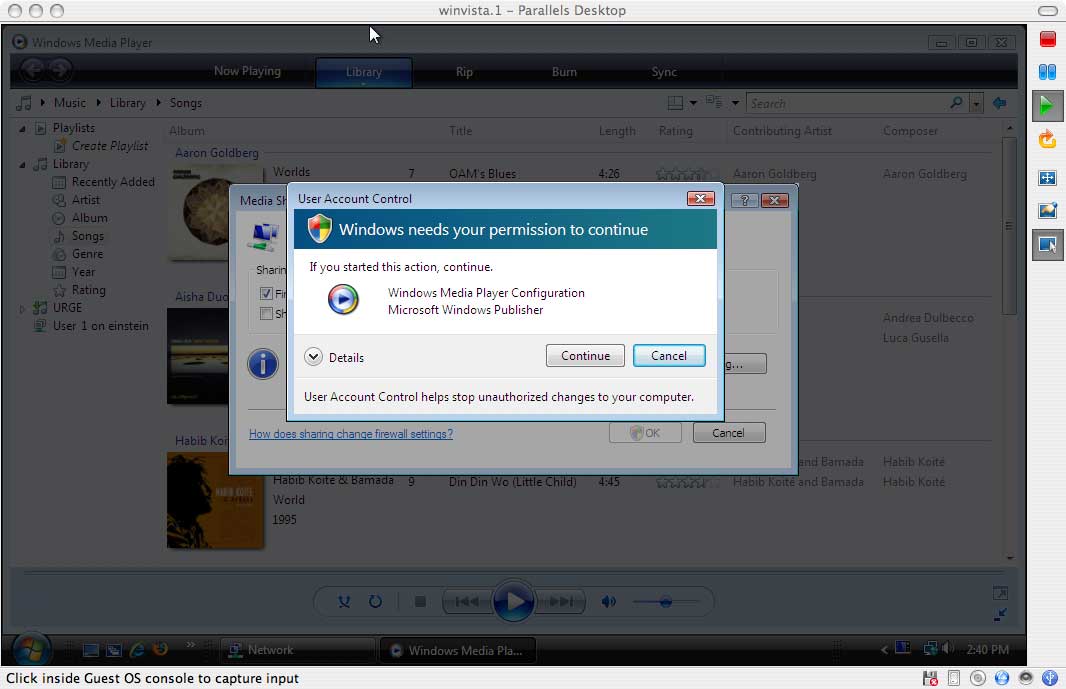The width and height of the screenshot is (1066, 689).
Task: Turn on shuffle in the player controls
Action: [x=344, y=601]
